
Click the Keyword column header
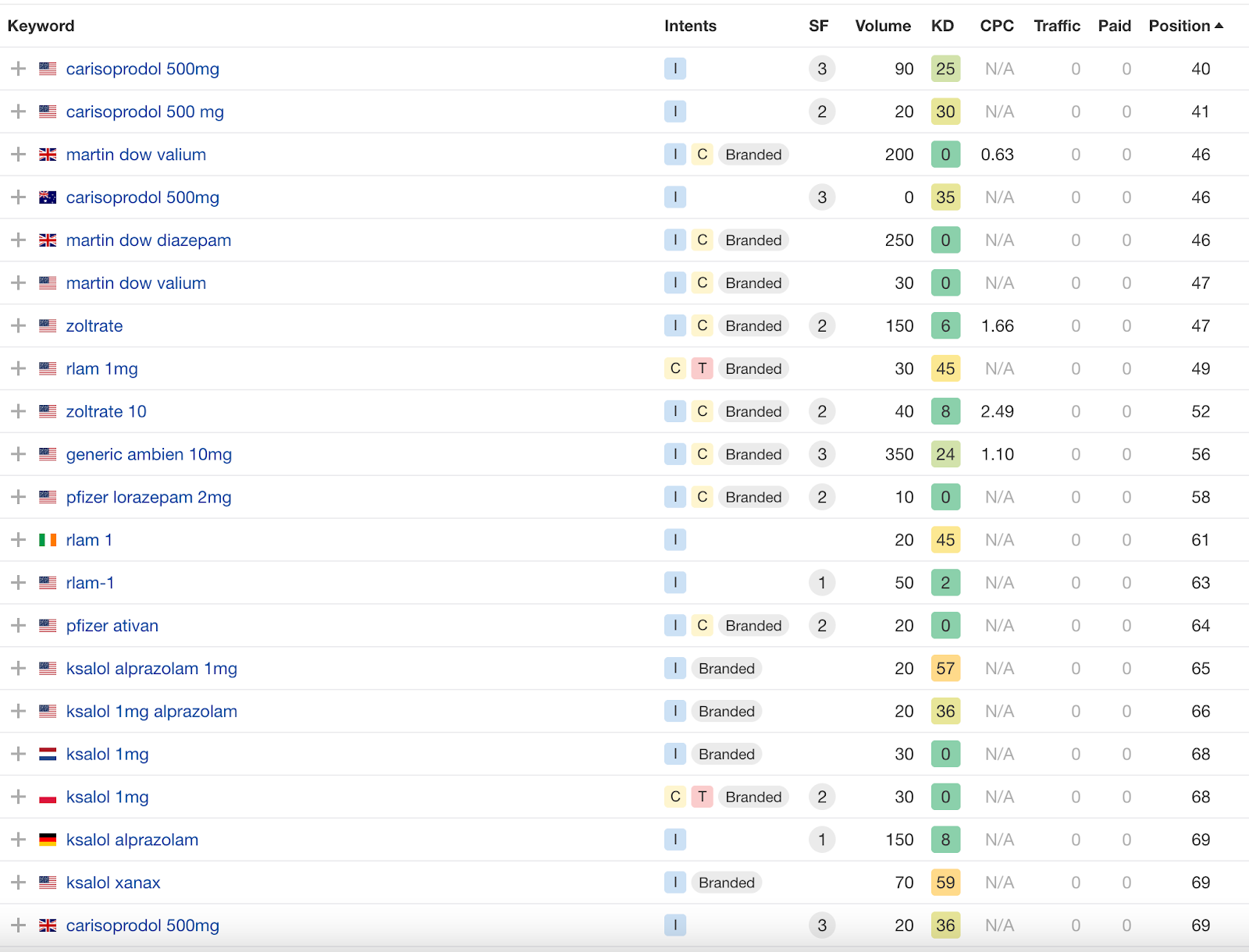coord(41,25)
